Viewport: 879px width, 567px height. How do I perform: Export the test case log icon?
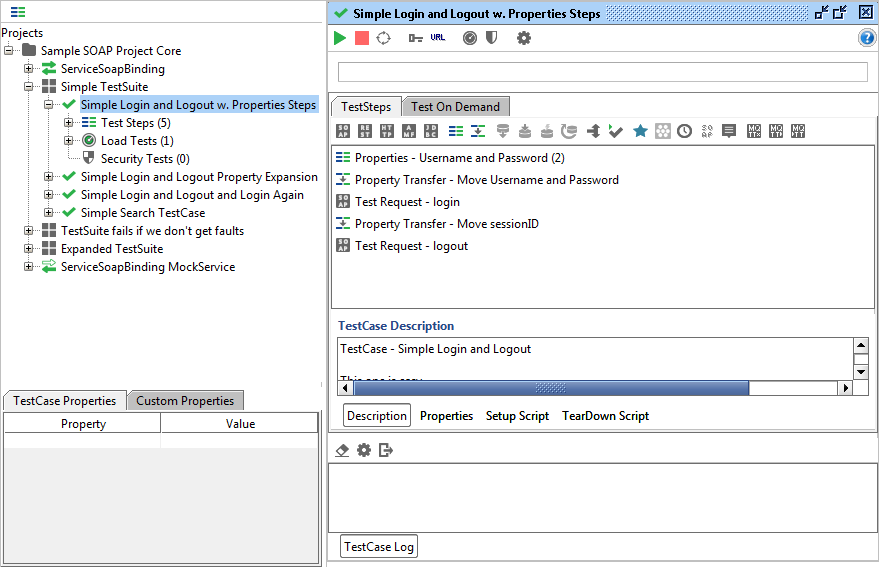[x=386, y=450]
